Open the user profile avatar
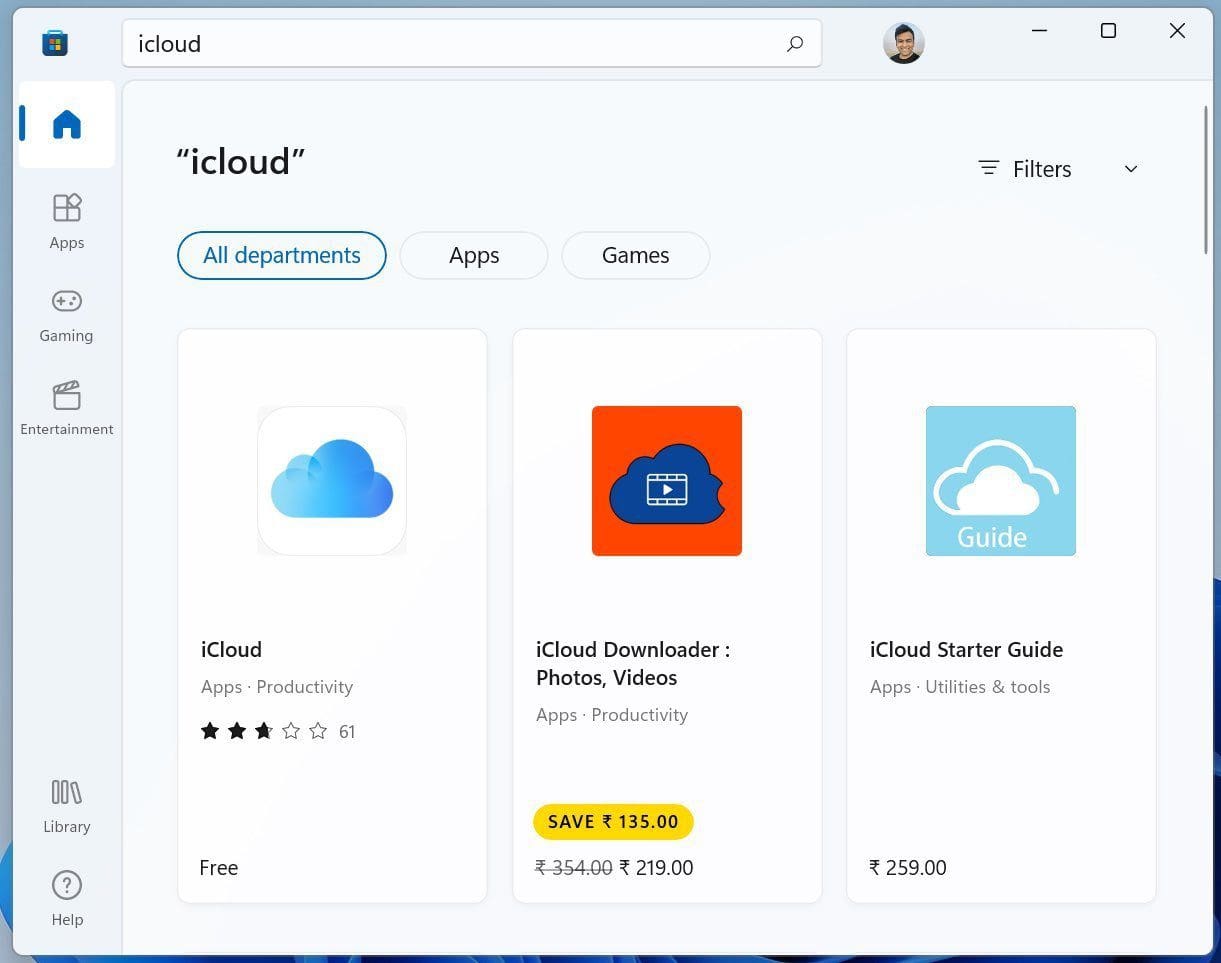1221x963 pixels. (x=904, y=43)
